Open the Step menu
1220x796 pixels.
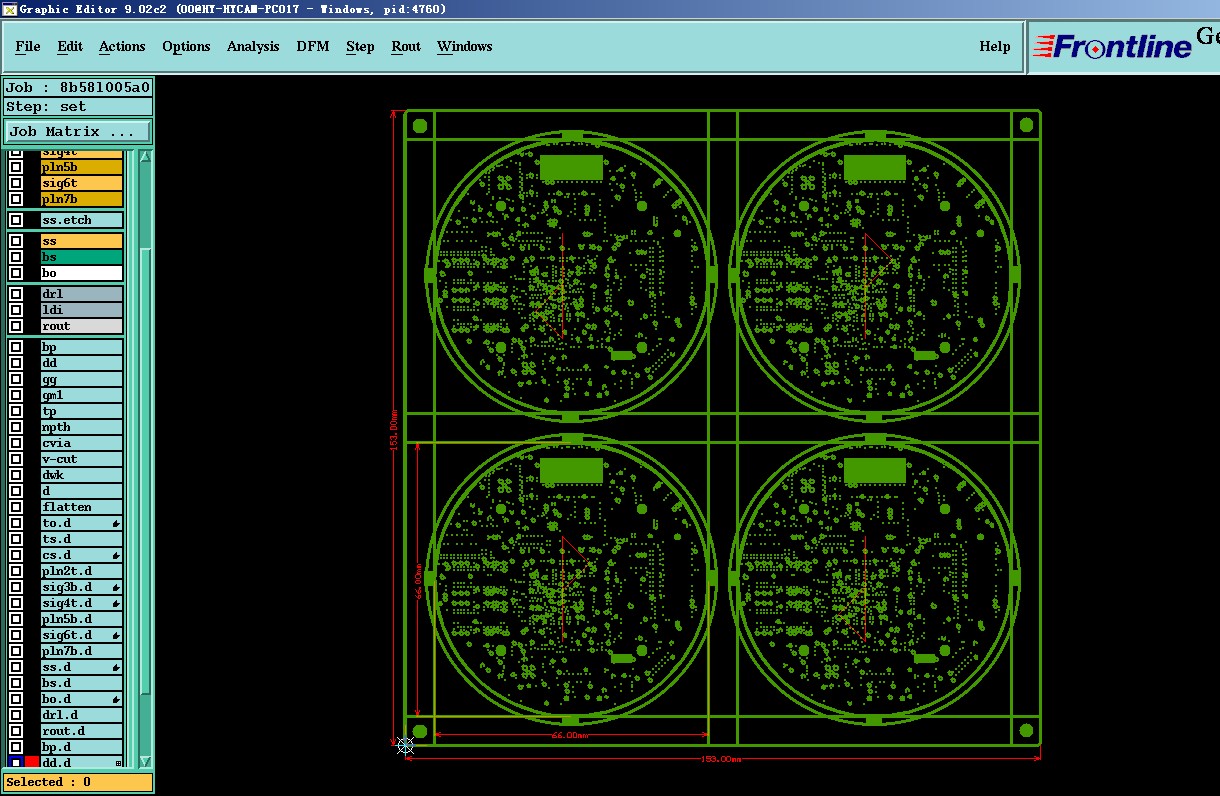pyautogui.click(x=360, y=46)
